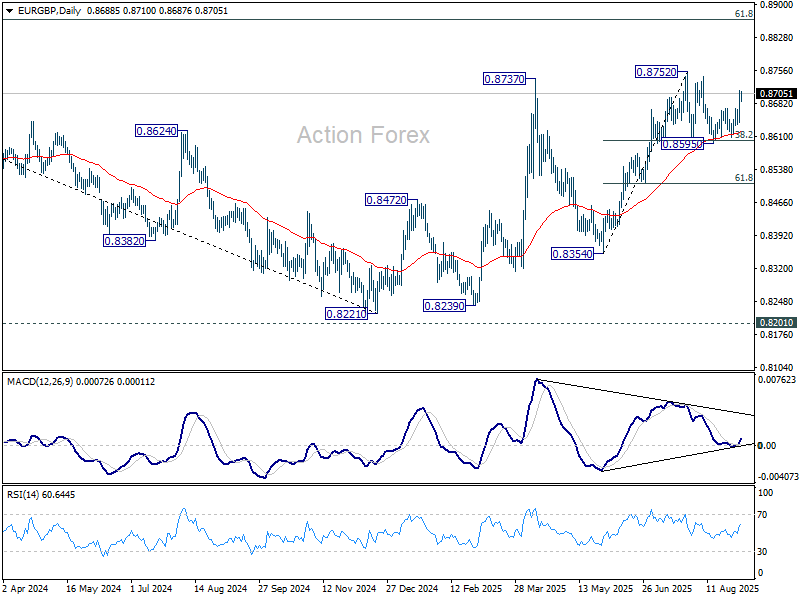Select the 27 Dec 2024 date label

pos(412,589)
